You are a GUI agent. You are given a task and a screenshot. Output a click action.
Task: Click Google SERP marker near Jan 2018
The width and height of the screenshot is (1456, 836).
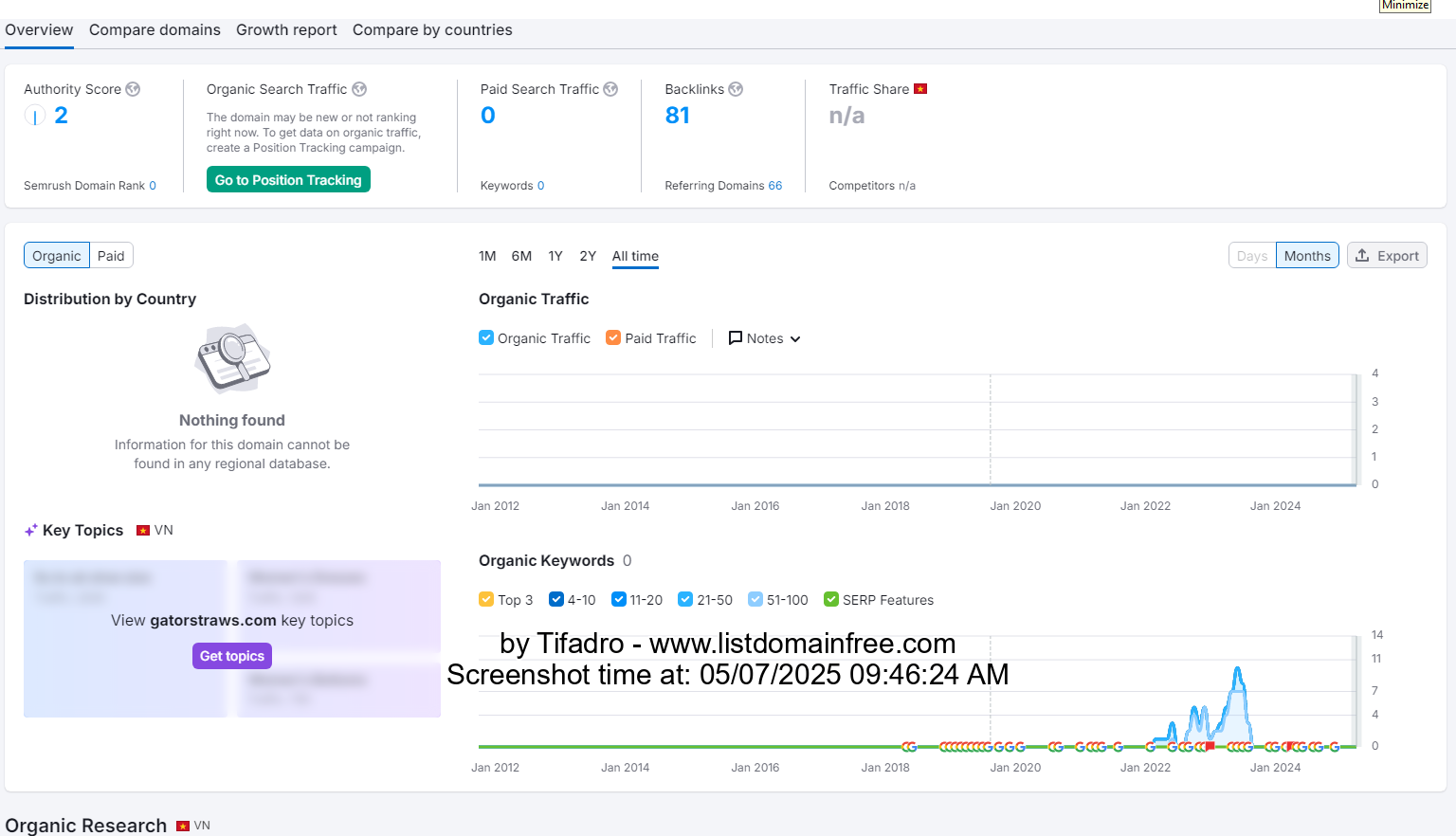(909, 747)
